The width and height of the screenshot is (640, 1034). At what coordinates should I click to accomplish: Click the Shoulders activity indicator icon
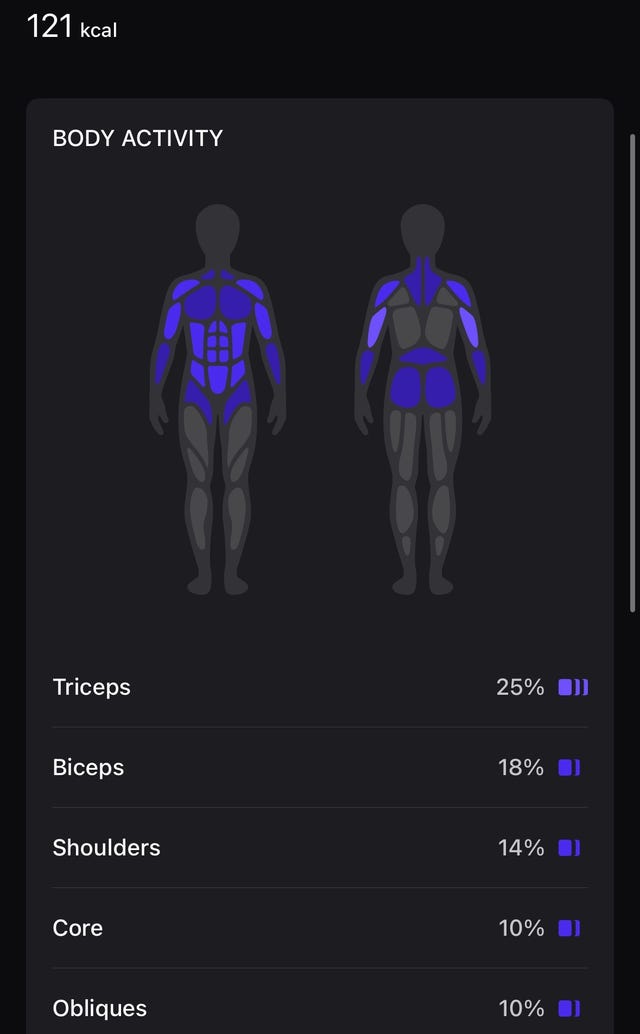[x=570, y=848]
